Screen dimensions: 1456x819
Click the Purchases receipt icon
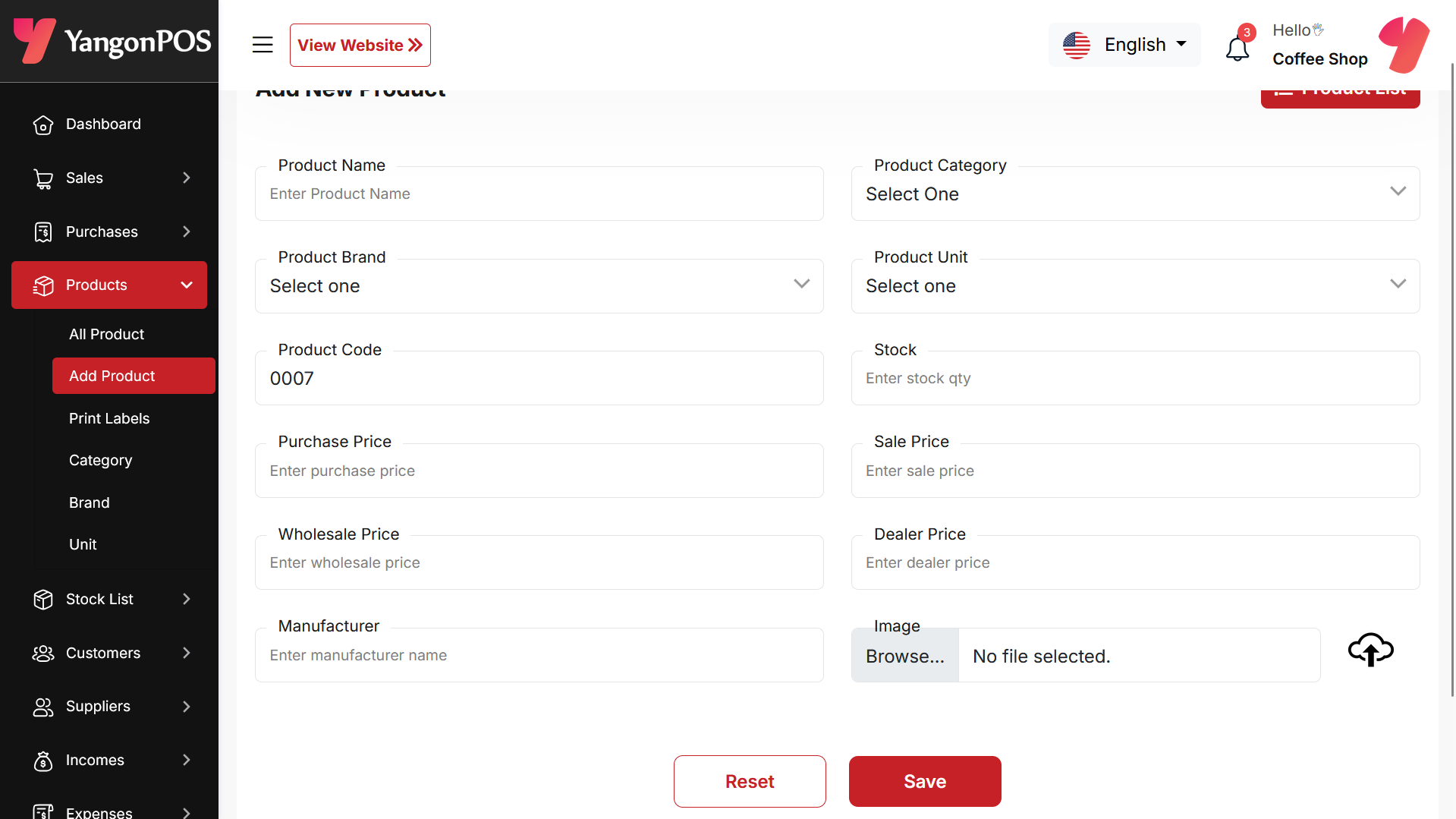tap(43, 232)
